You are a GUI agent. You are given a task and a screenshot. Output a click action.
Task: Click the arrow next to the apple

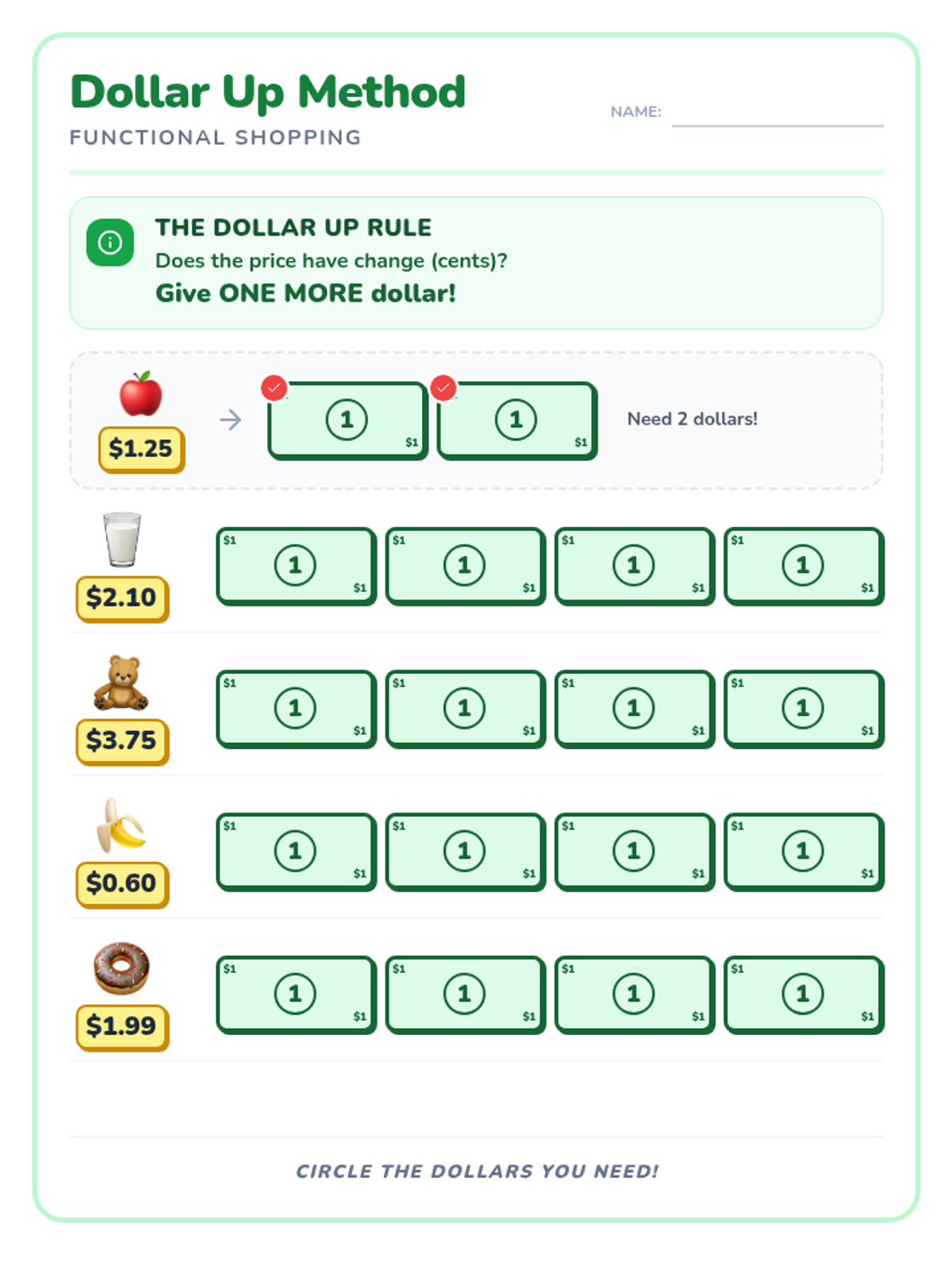pos(230,419)
